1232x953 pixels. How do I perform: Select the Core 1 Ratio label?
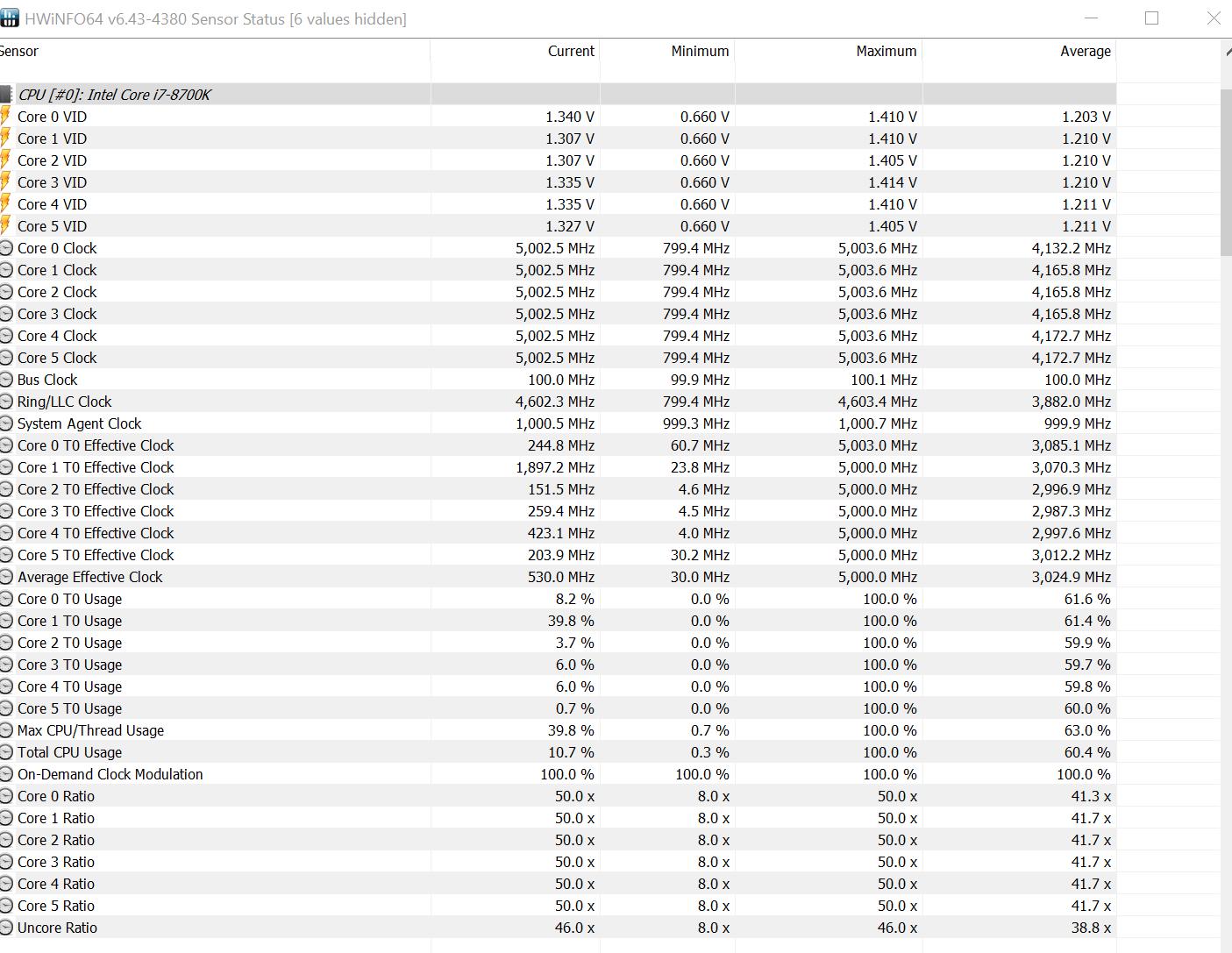[56, 818]
